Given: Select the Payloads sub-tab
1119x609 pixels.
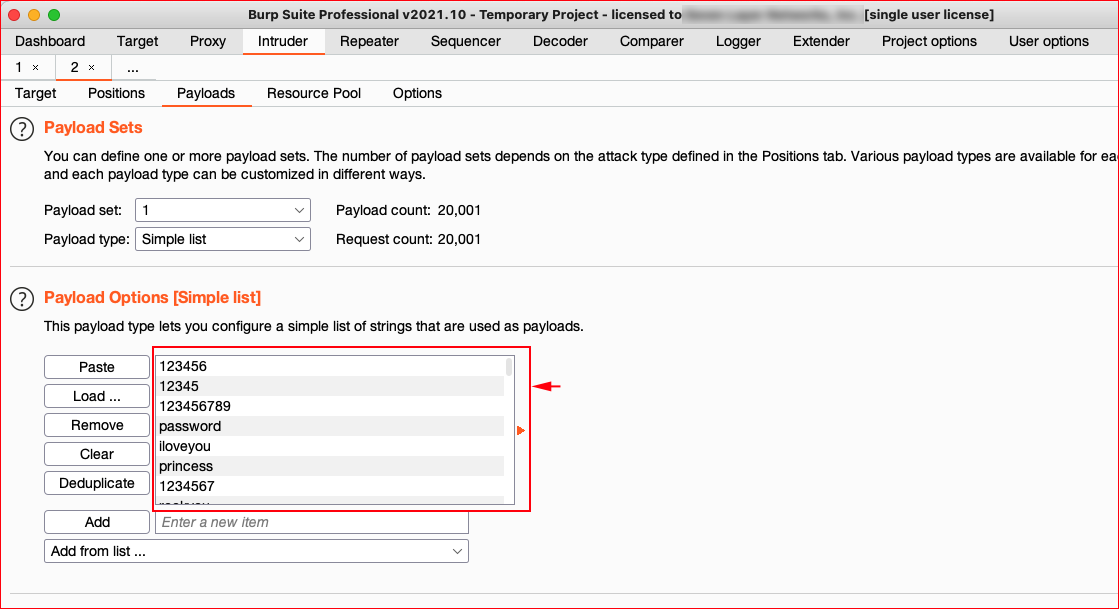Looking at the screenshot, I should coord(206,94).
